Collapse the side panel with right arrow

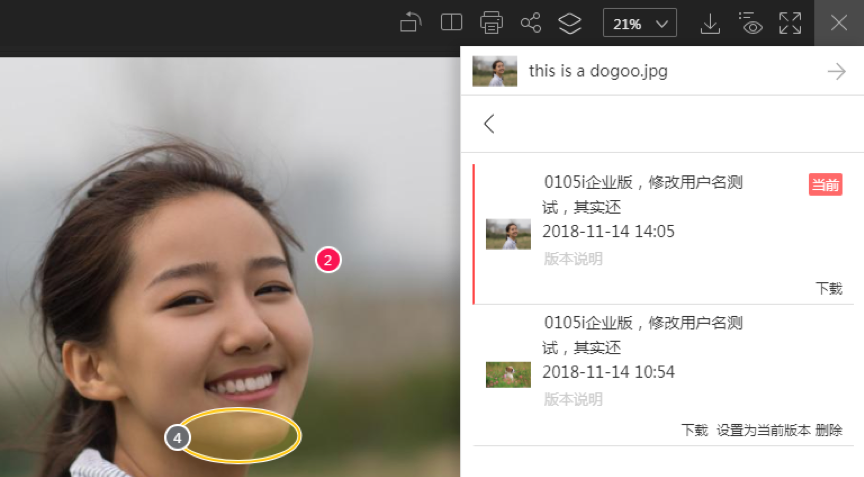[x=836, y=72]
